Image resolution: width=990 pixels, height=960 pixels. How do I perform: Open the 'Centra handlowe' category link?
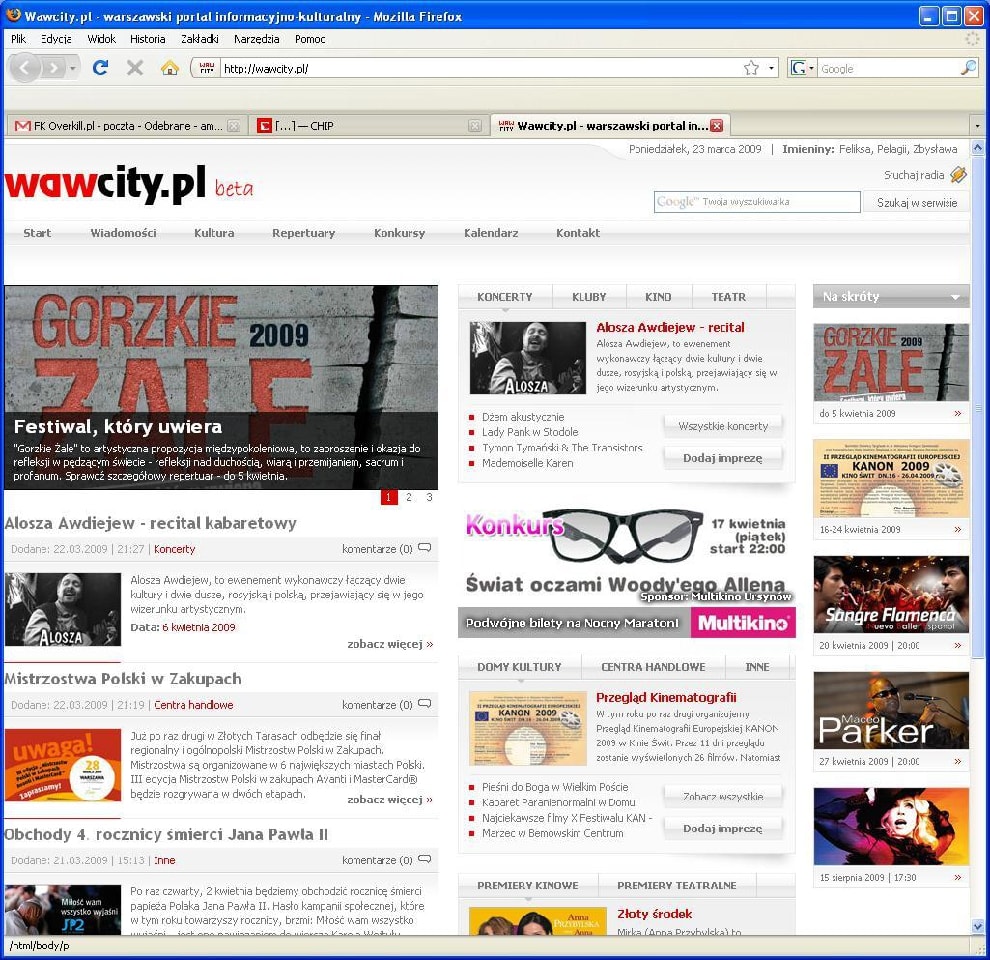[x=194, y=705]
